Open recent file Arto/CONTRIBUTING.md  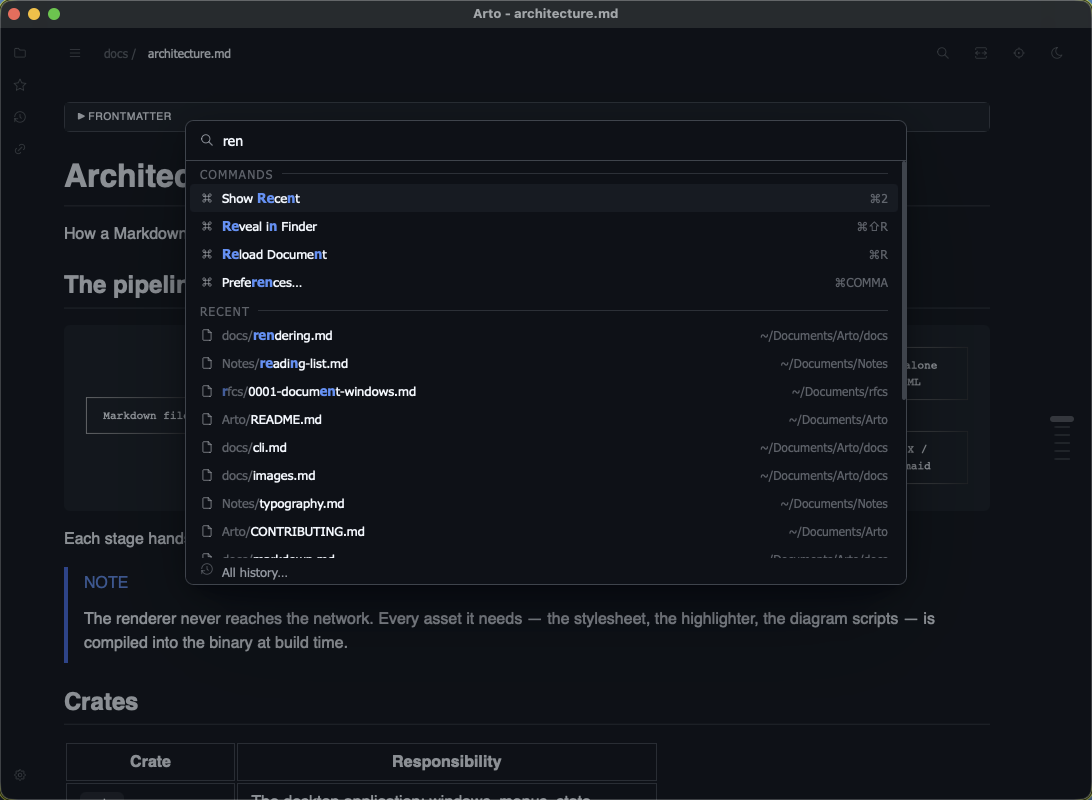click(x=543, y=531)
